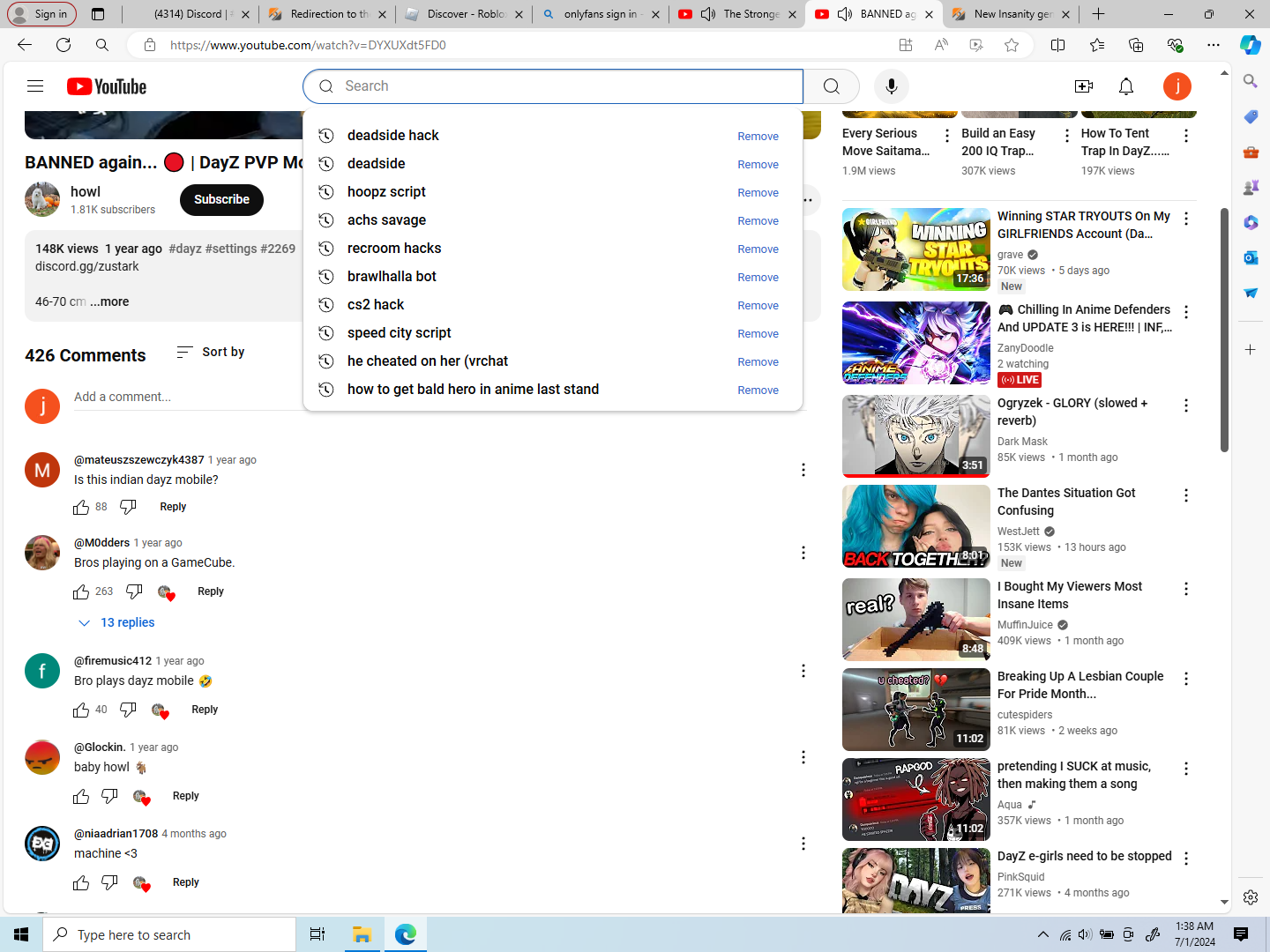Screen dimensions: 1270x952
Task: Switch to the Discover - Roblox tab
Action: coord(464,14)
